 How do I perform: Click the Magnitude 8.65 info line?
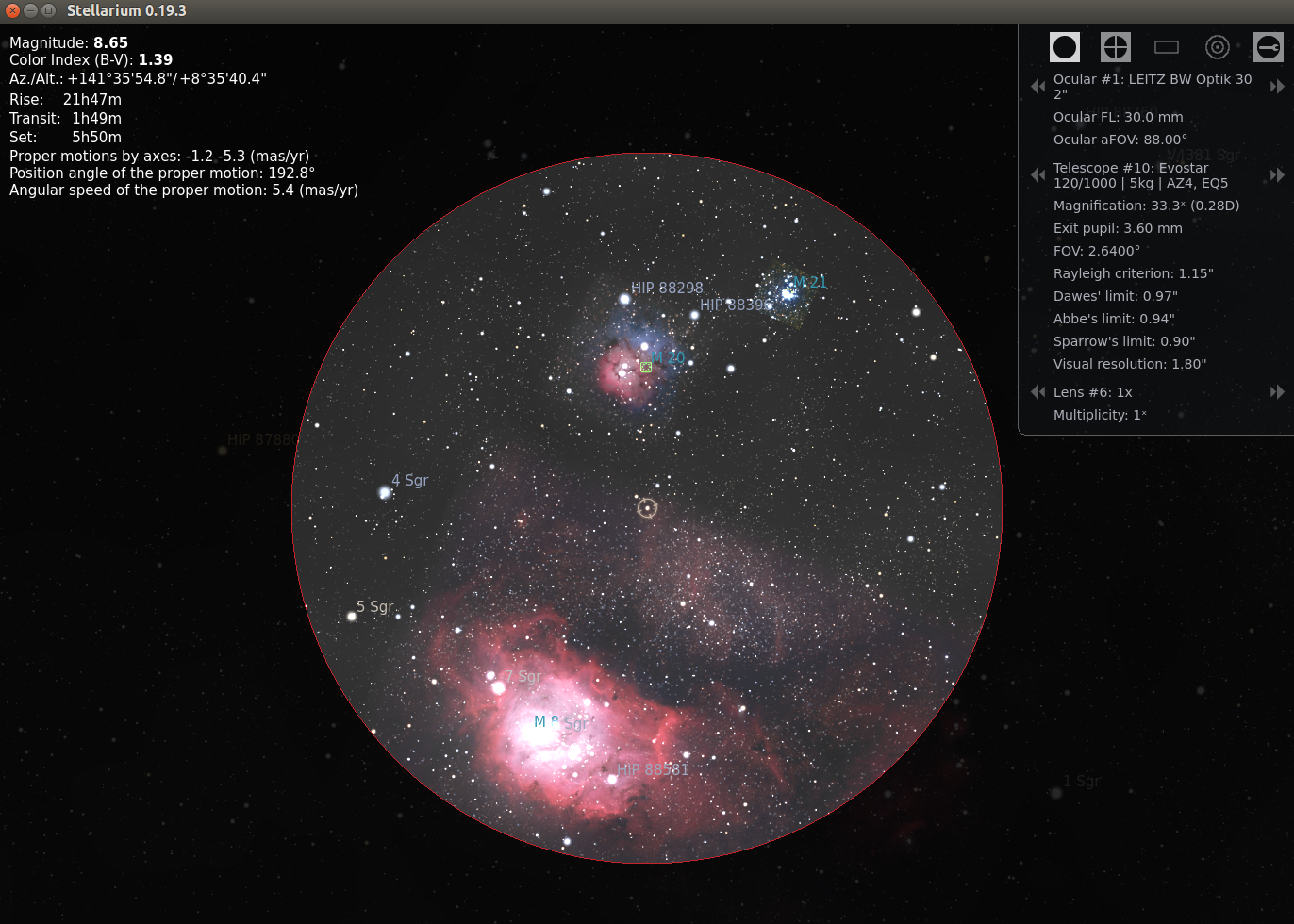pos(69,43)
